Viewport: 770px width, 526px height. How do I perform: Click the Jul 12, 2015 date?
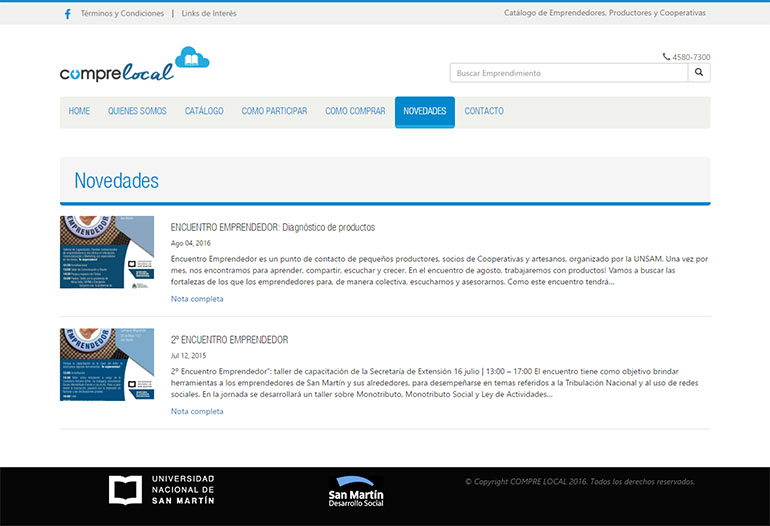click(x=189, y=356)
